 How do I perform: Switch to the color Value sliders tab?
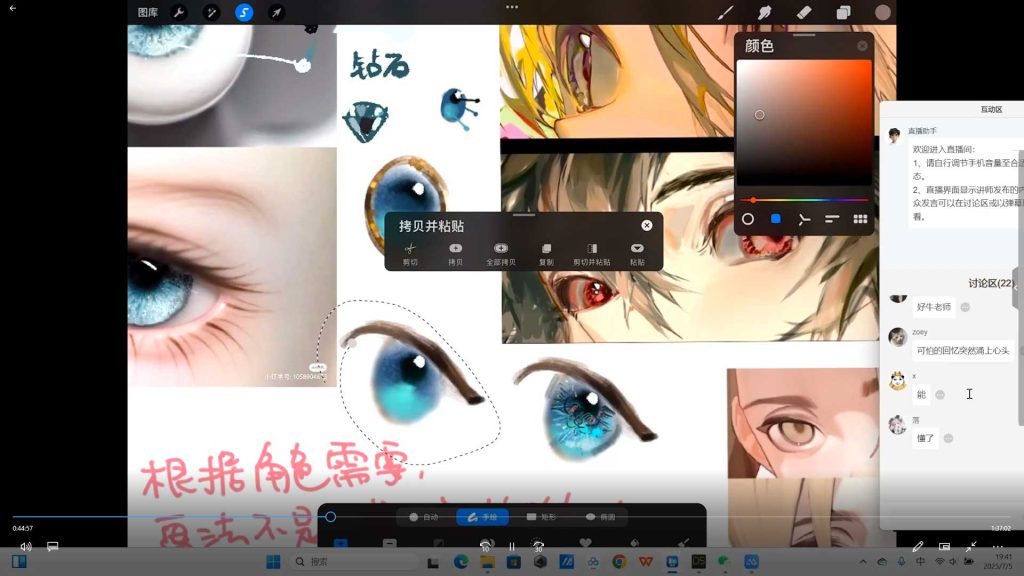(832, 219)
